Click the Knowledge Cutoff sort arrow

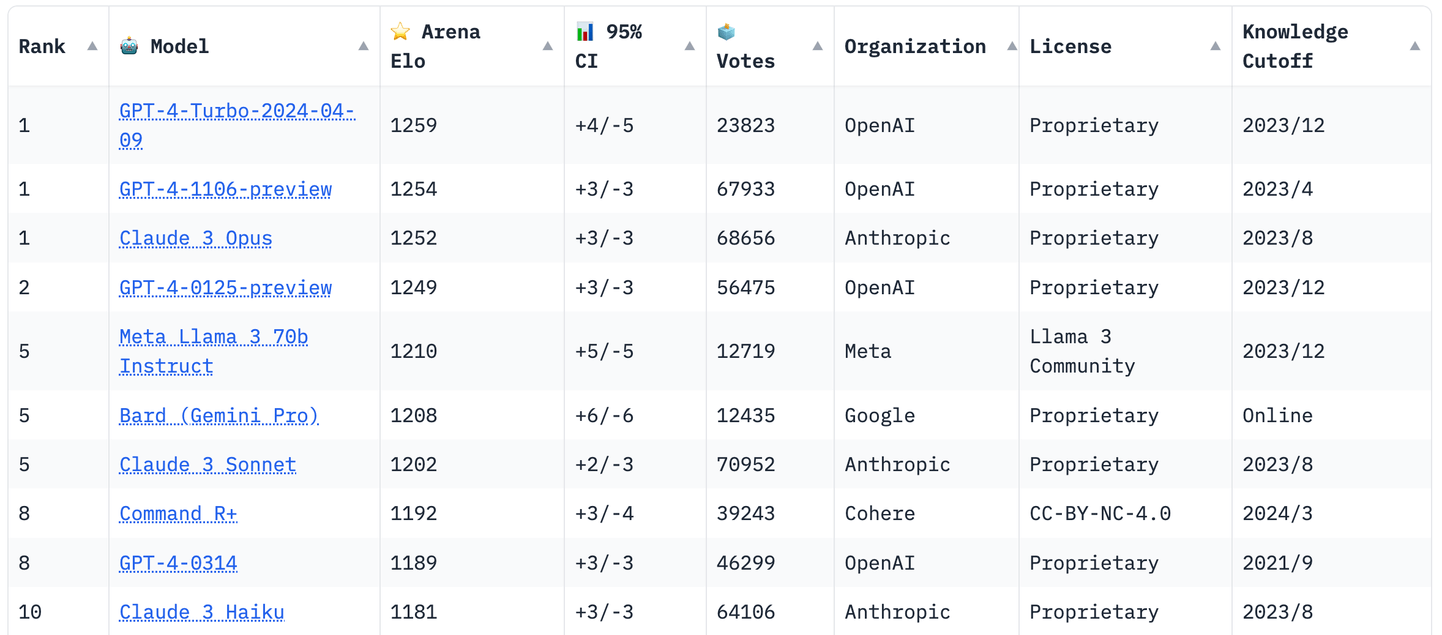click(1414, 46)
